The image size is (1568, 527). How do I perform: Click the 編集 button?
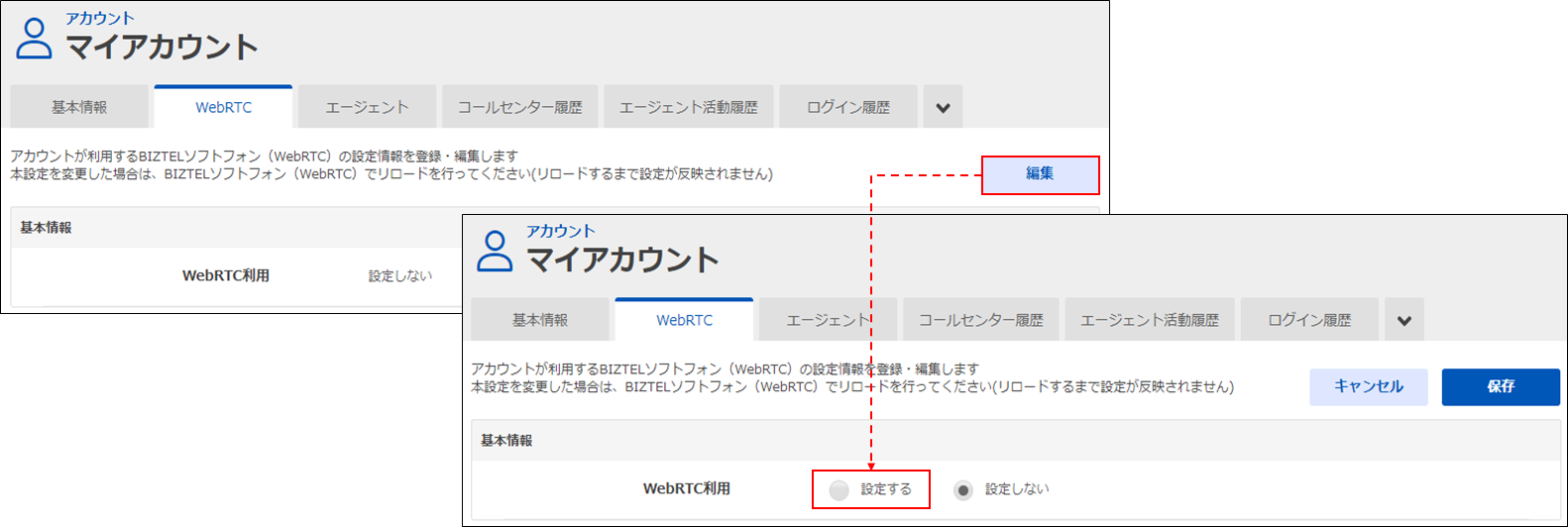point(1040,174)
